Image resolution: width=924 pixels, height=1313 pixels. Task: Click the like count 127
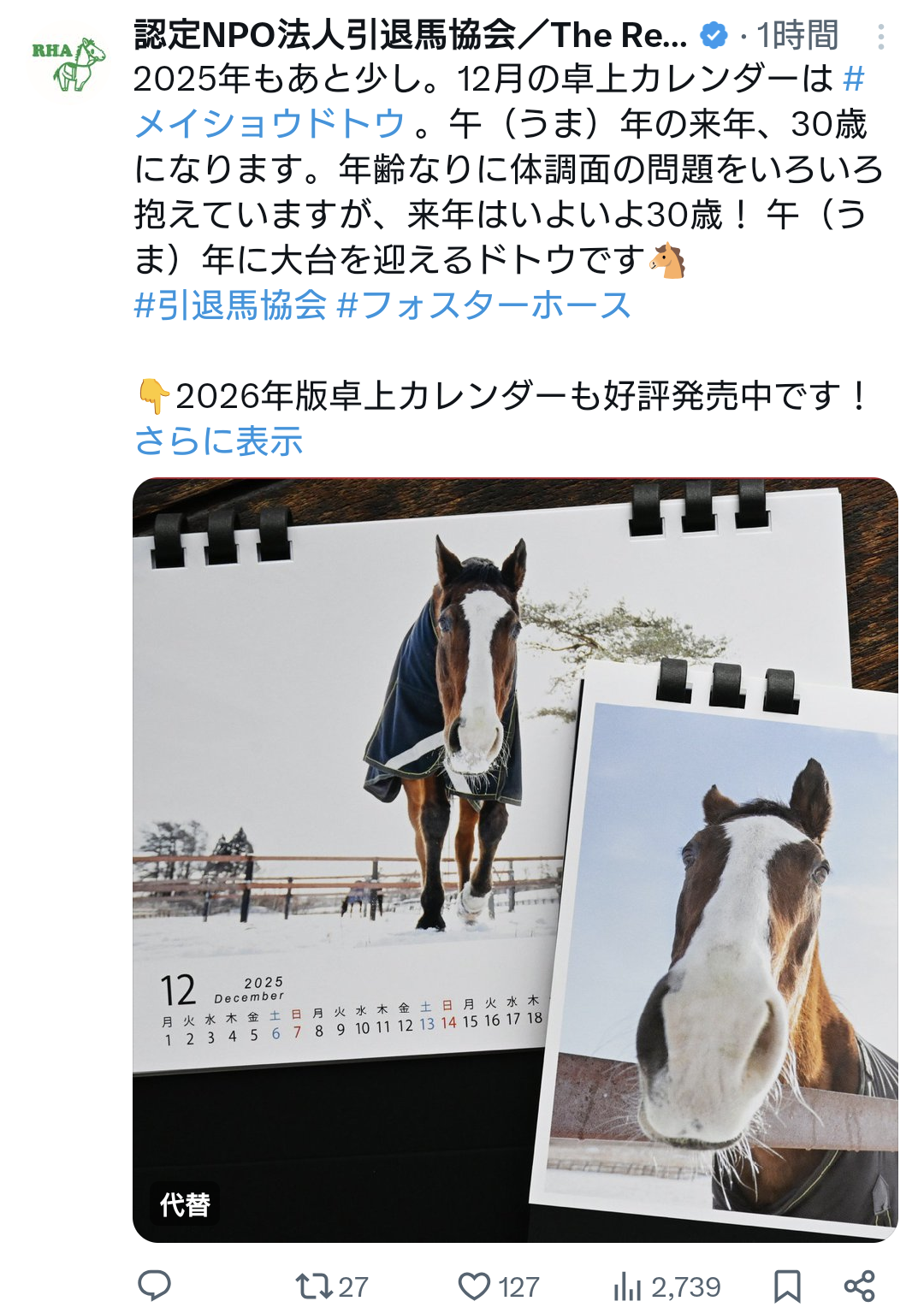pos(518,1286)
